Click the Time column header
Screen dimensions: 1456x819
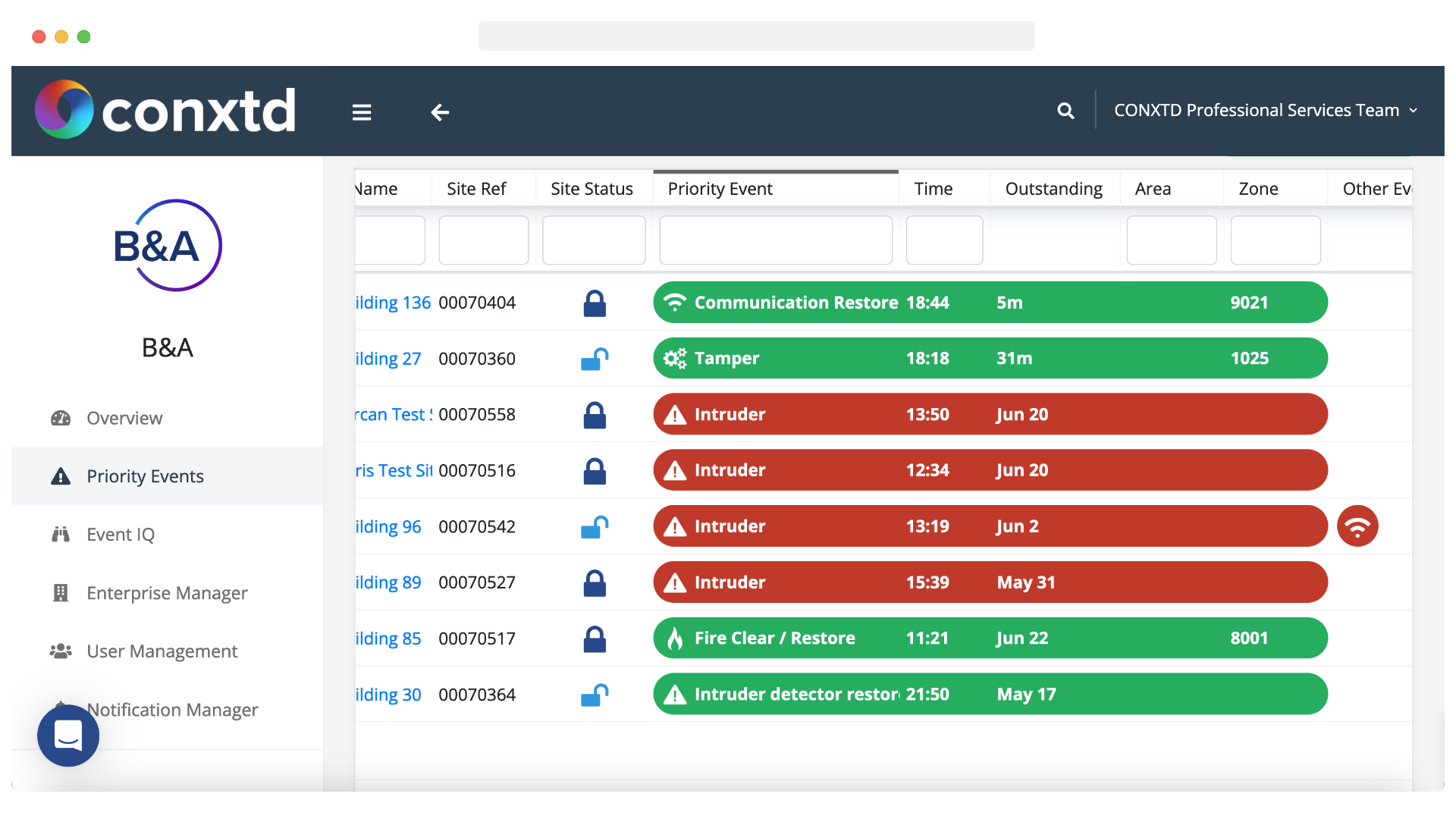[934, 188]
